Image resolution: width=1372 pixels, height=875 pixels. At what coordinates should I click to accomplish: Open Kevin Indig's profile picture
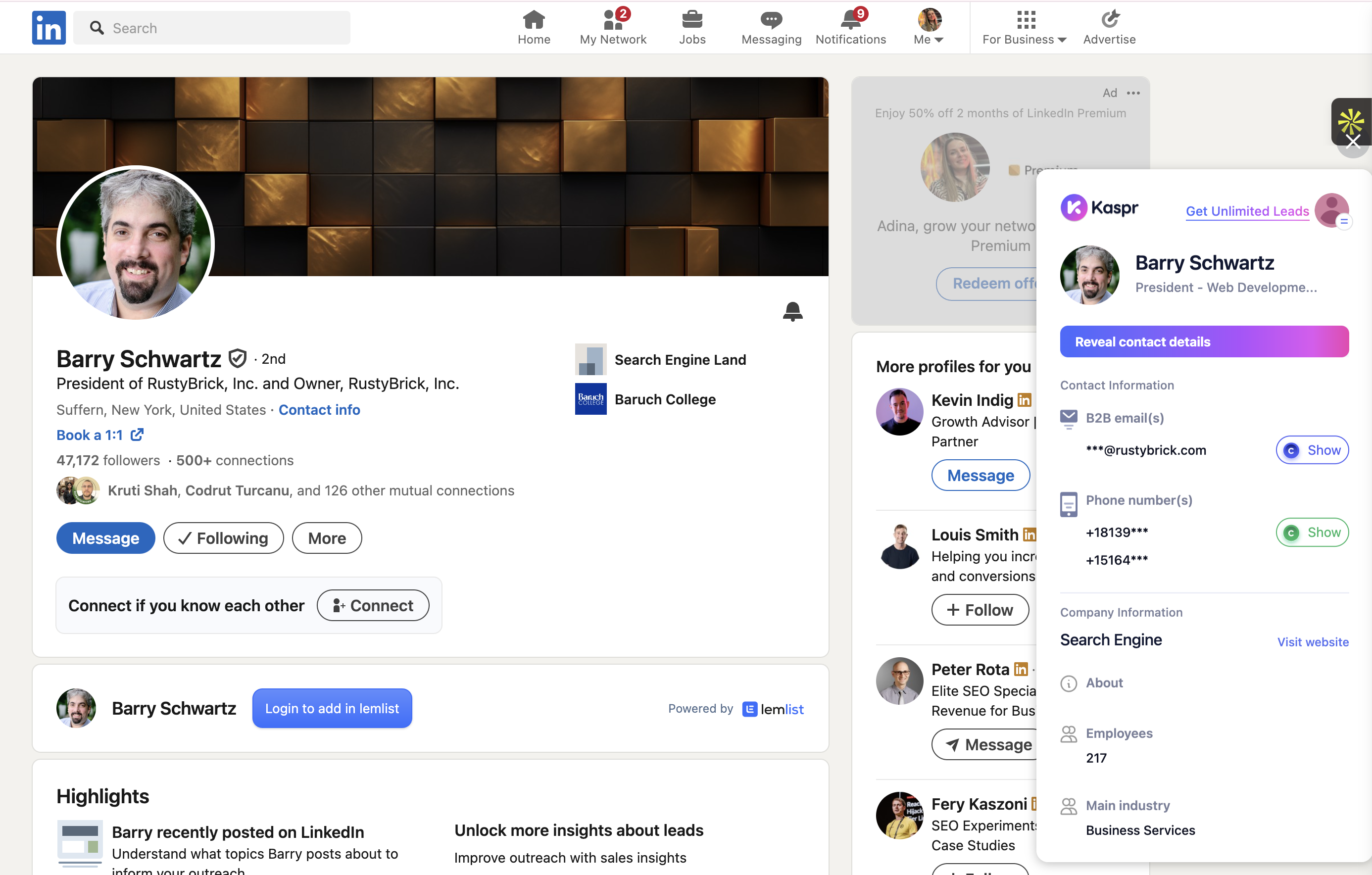pyautogui.click(x=899, y=412)
